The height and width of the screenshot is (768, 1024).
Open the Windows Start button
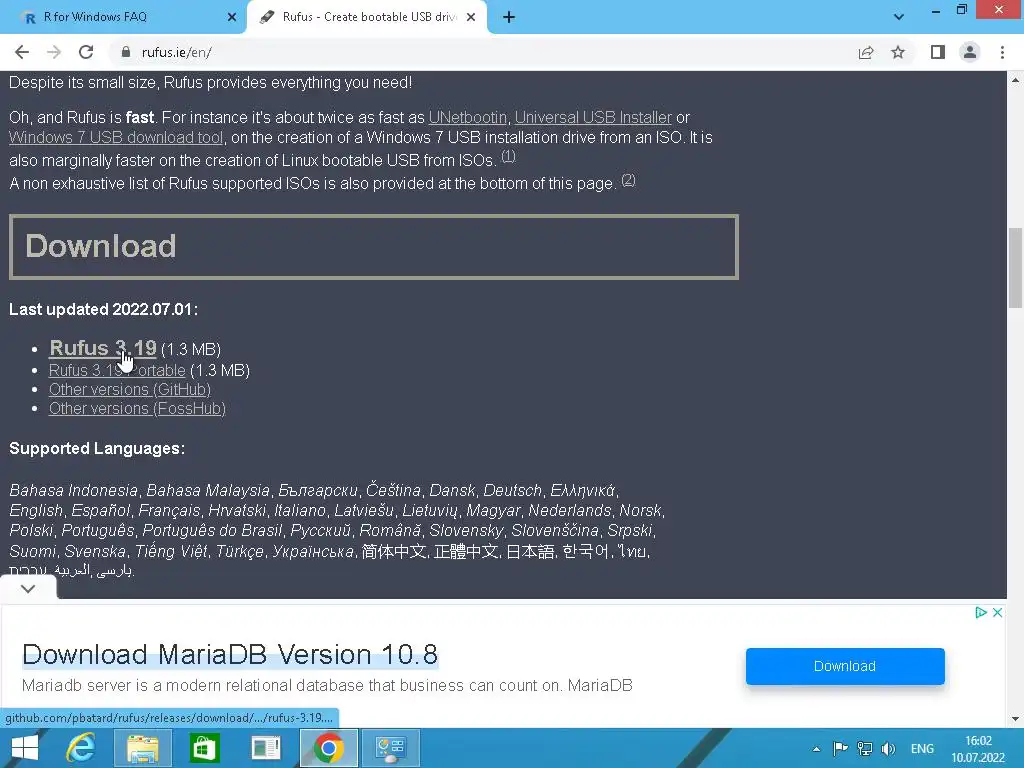[x=25, y=748]
